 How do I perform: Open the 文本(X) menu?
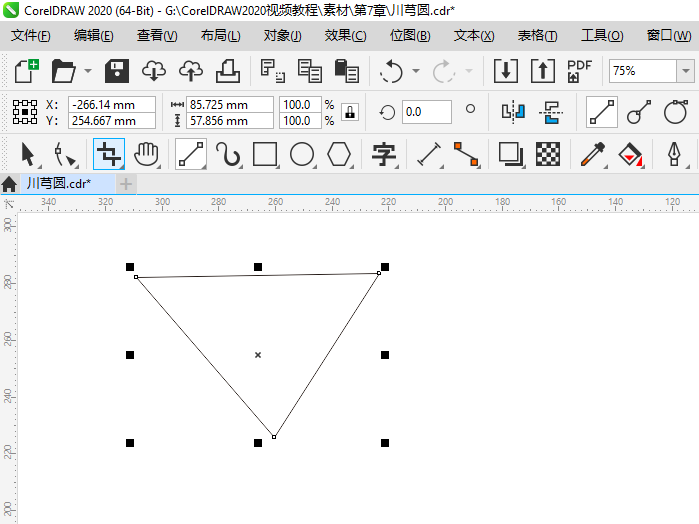click(x=474, y=35)
